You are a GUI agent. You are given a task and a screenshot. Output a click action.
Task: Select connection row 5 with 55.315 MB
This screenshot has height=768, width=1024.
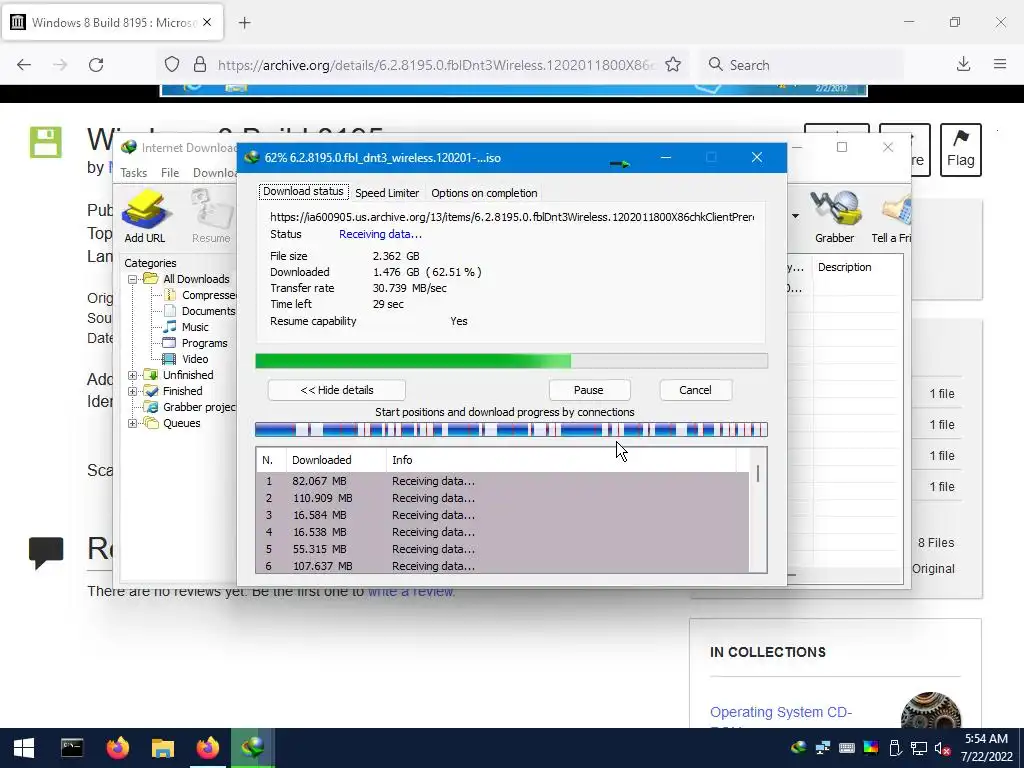pyautogui.click(x=503, y=549)
